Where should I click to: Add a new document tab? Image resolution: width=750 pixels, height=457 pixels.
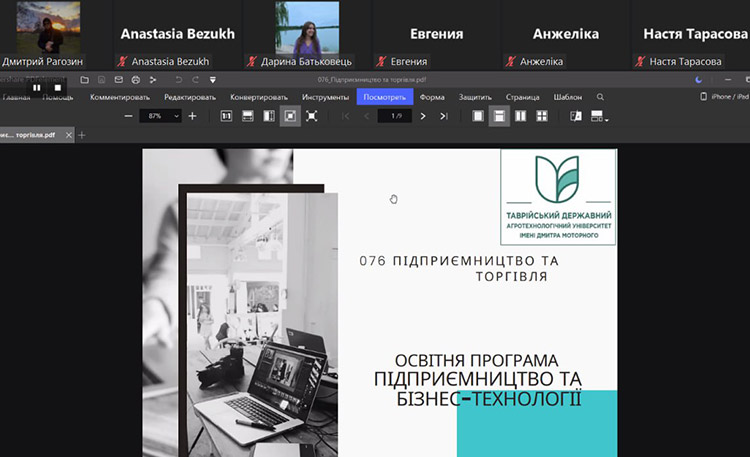point(82,135)
